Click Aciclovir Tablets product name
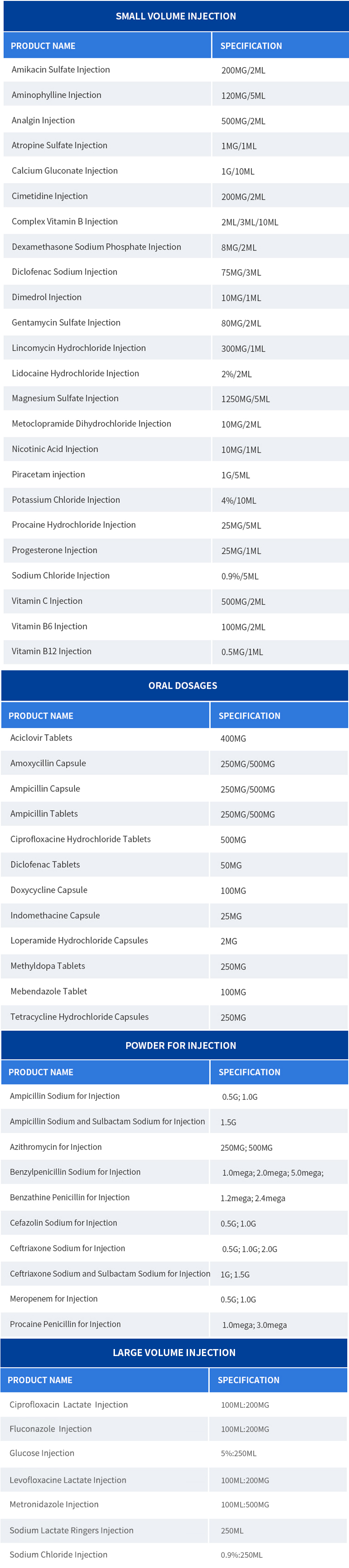Image resolution: width=349 pixels, height=1568 pixels. 41,738
